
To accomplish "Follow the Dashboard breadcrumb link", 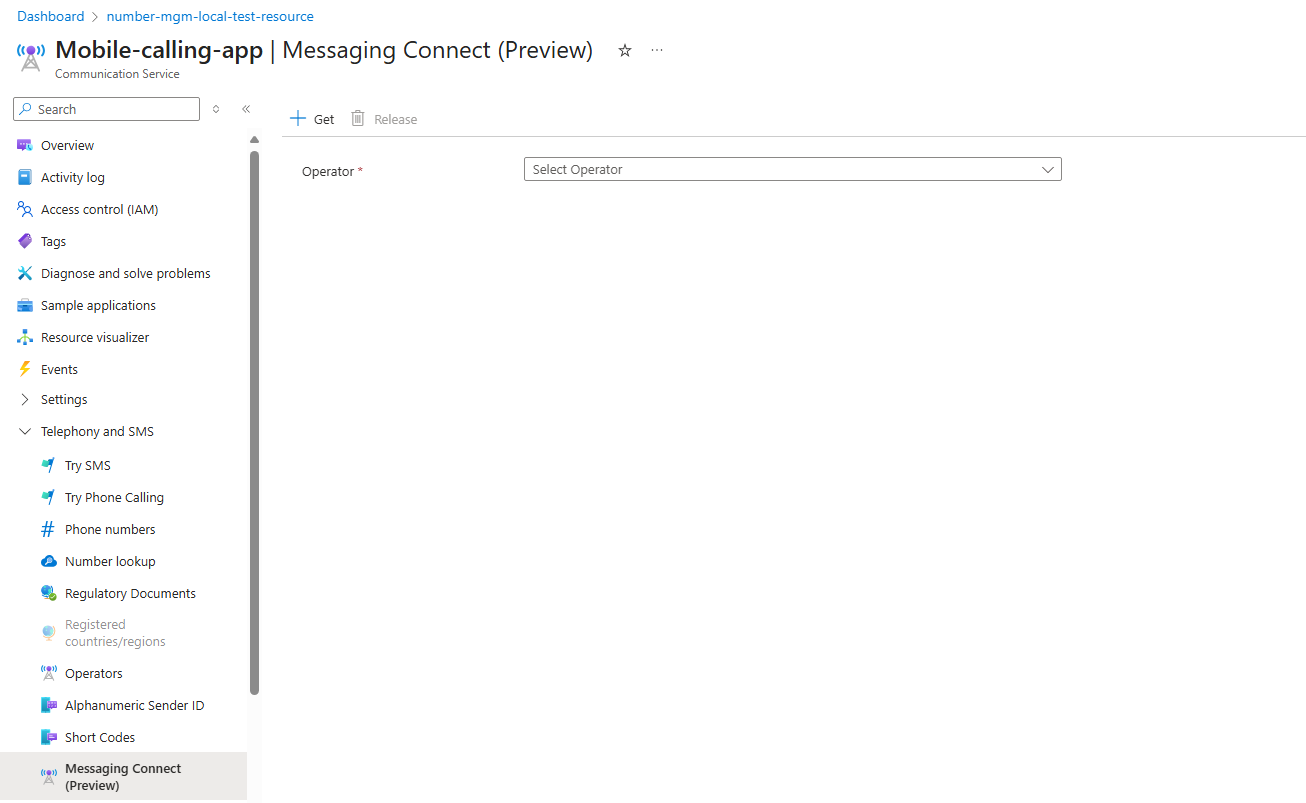I will coord(51,16).
